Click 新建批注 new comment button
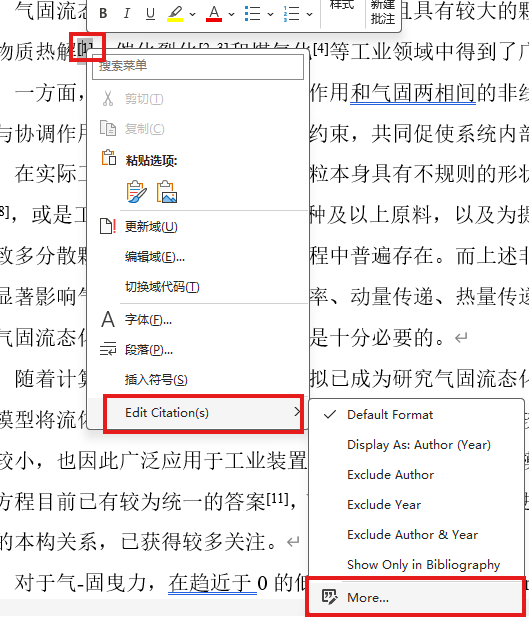The height and width of the screenshot is (617, 529). click(383, 12)
